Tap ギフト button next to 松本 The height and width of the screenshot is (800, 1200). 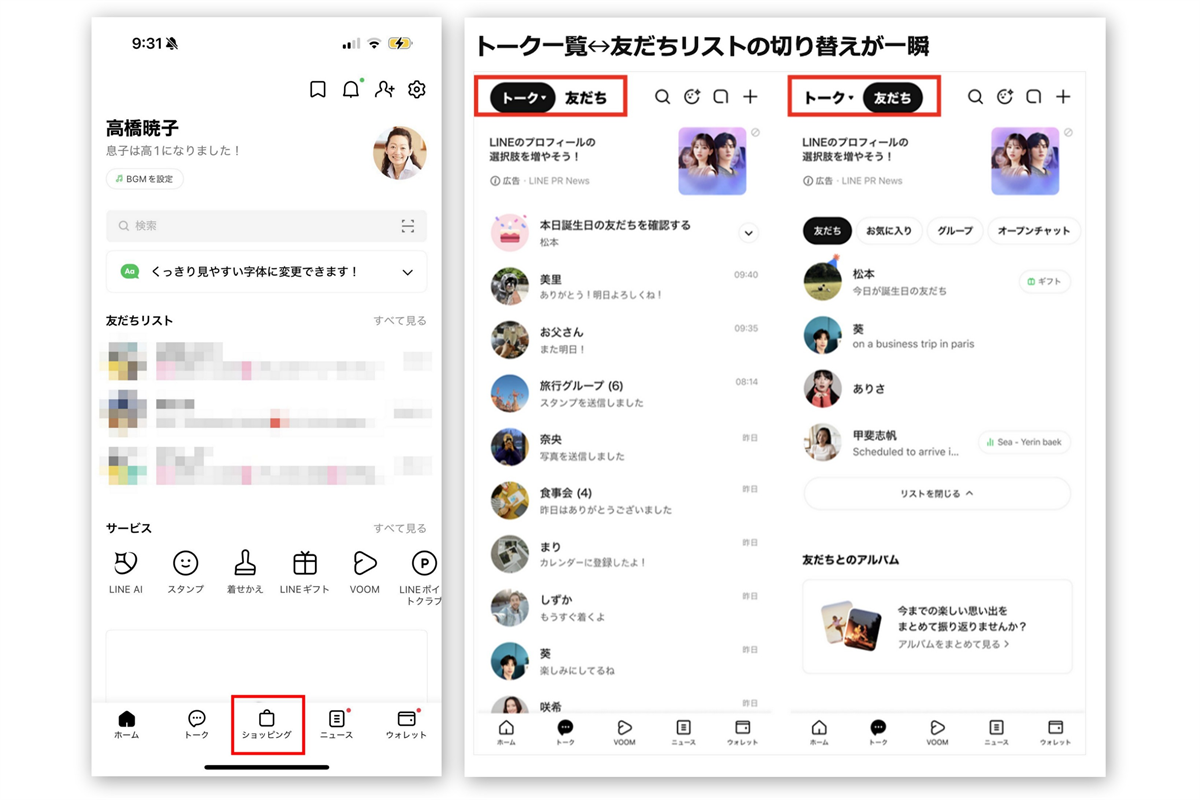pyautogui.click(x=1044, y=282)
